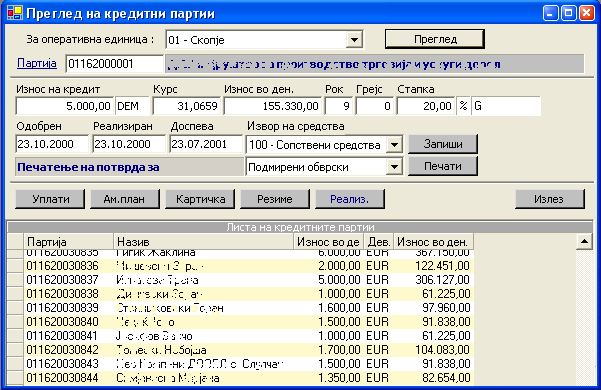Click the Грејс field
The width and height of the screenshot is (601, 390).
pyautogui.click(x=374, y=106)
